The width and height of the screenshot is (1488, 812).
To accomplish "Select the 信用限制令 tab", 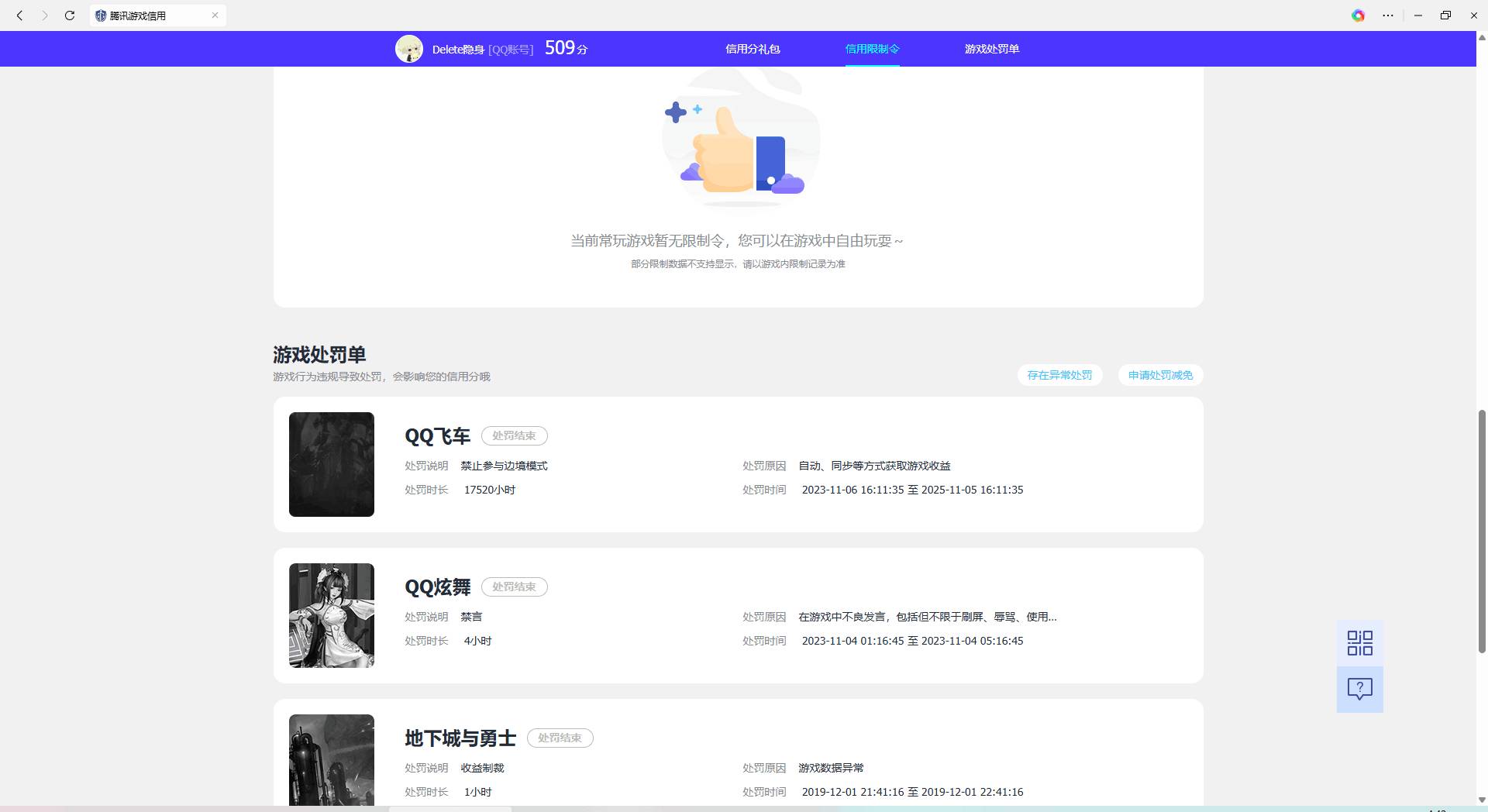I will [872, 49].
